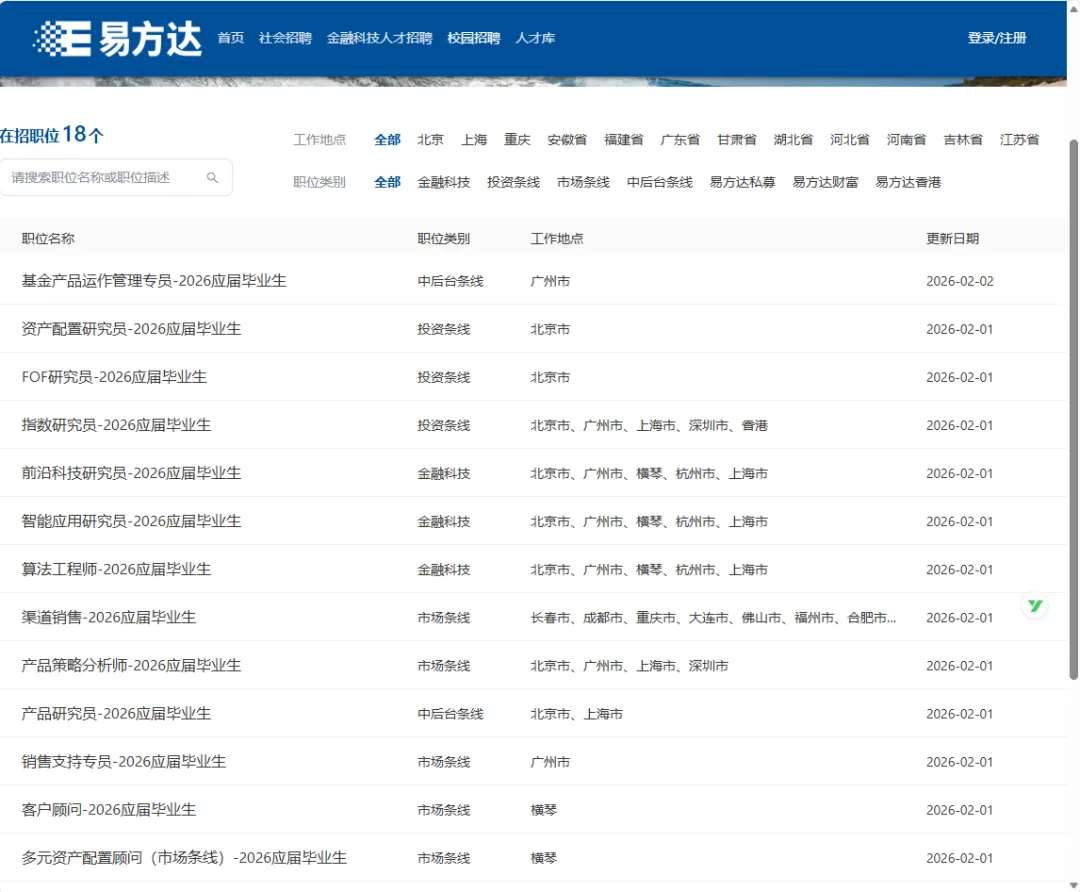Open 客户顾问-2026应届毕业生 job

[108, 810]
